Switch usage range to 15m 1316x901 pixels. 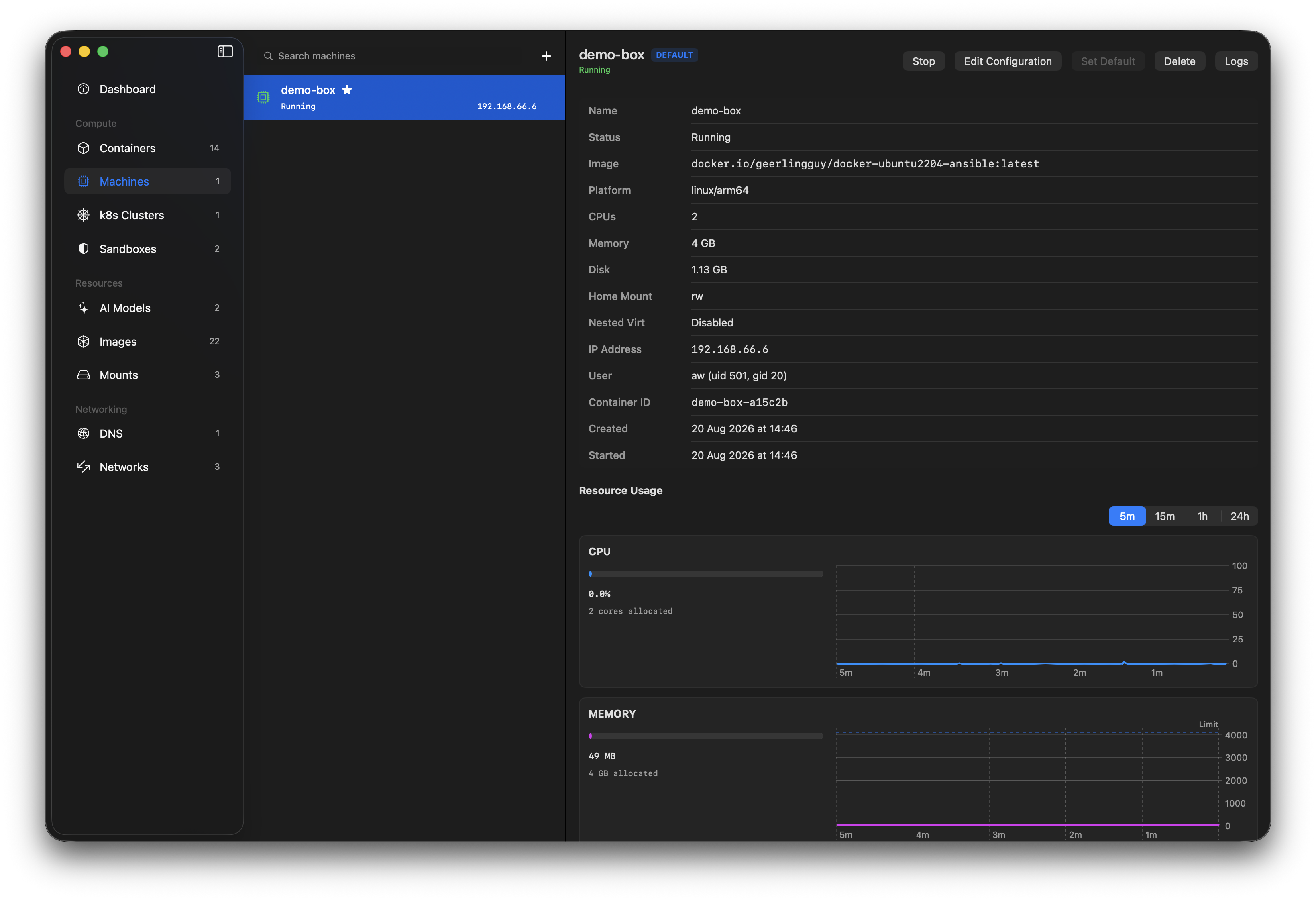(x=1164, y=516)
